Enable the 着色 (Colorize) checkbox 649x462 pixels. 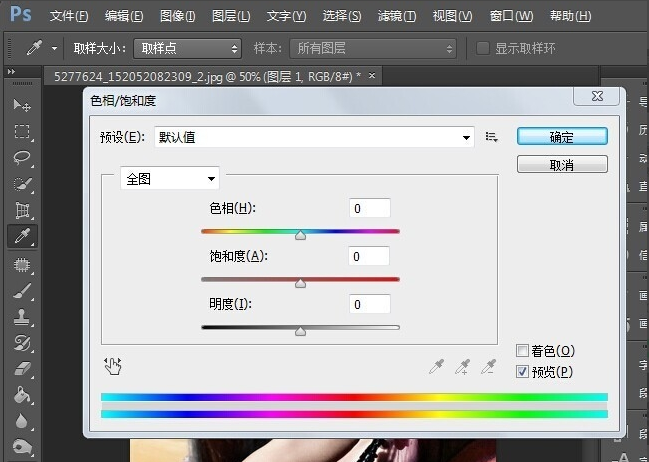(x=522, y=351)
